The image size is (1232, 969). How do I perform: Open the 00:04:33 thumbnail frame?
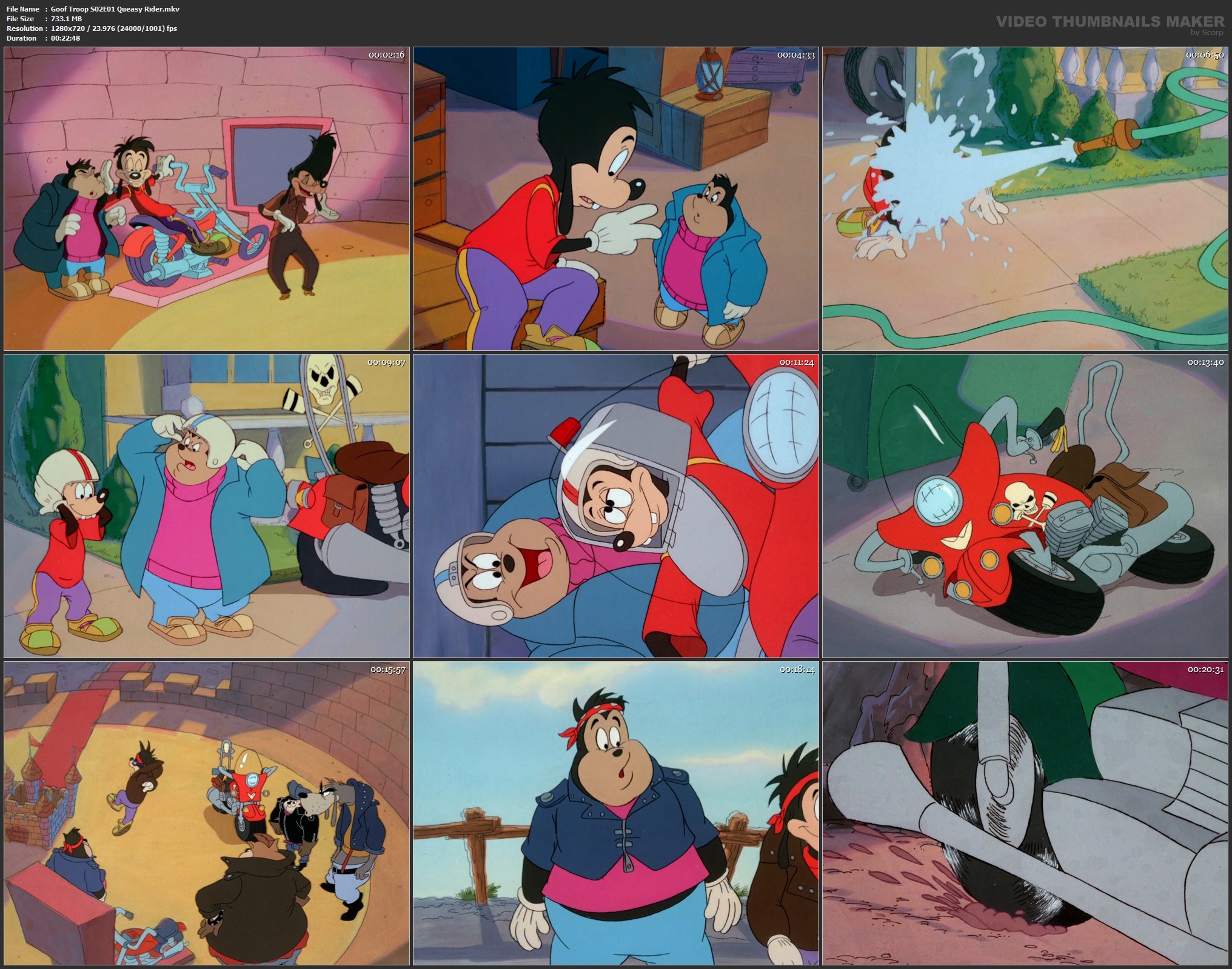pyautogui.click(x=615, y=199)
